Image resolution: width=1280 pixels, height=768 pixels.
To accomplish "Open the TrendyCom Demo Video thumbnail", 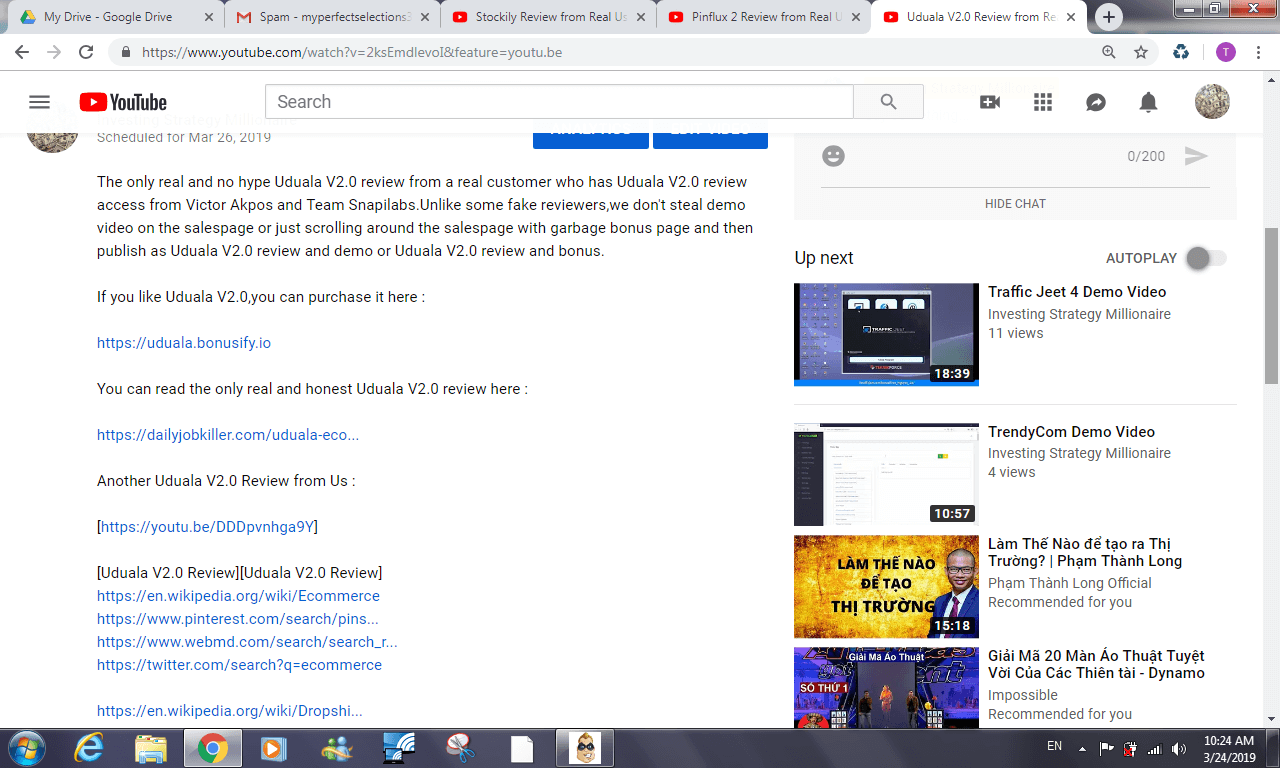I will pyautogui.click(x=886, y=474).
